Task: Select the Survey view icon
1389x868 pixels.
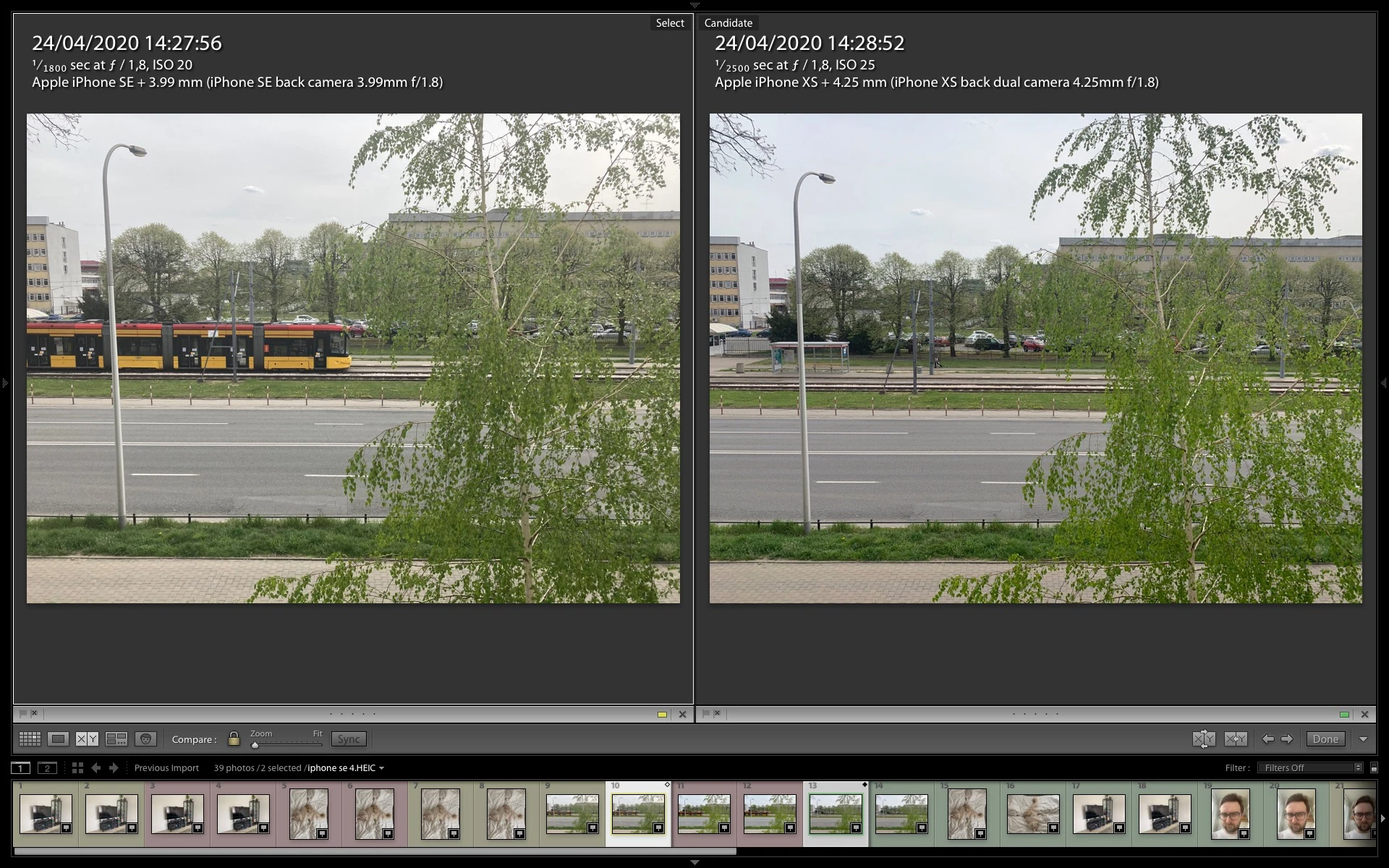Action: [x=116, y=739]
